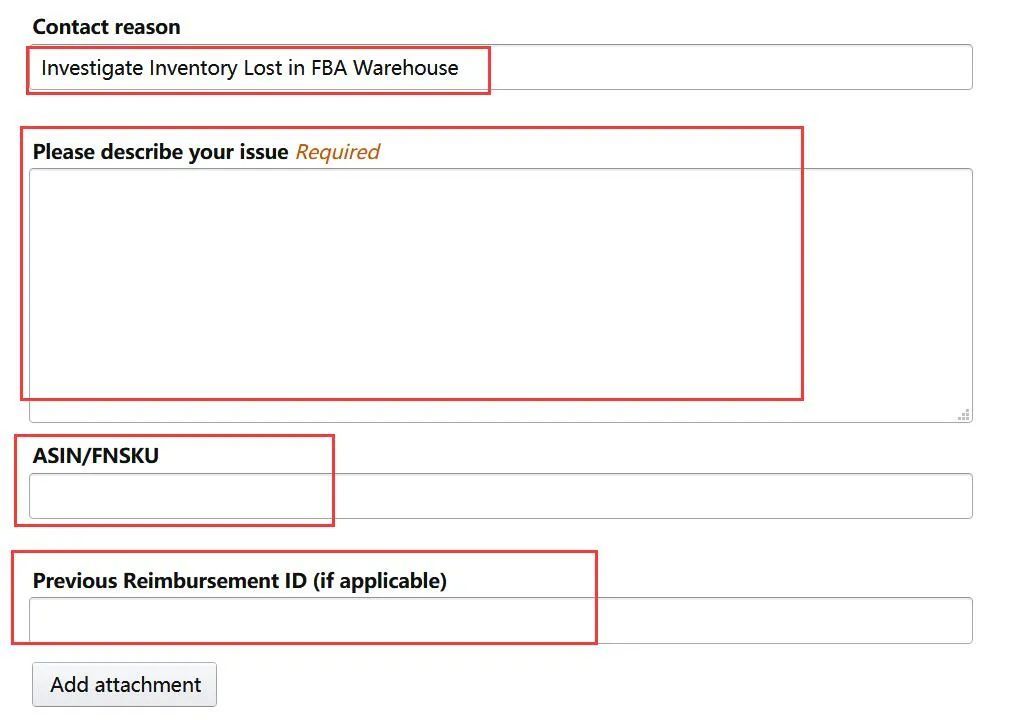Viewport: 1009px width, 720px height.
Task: Click the "Previous Reimbursement ID (if applicable)" label
Action: point(240,581)
